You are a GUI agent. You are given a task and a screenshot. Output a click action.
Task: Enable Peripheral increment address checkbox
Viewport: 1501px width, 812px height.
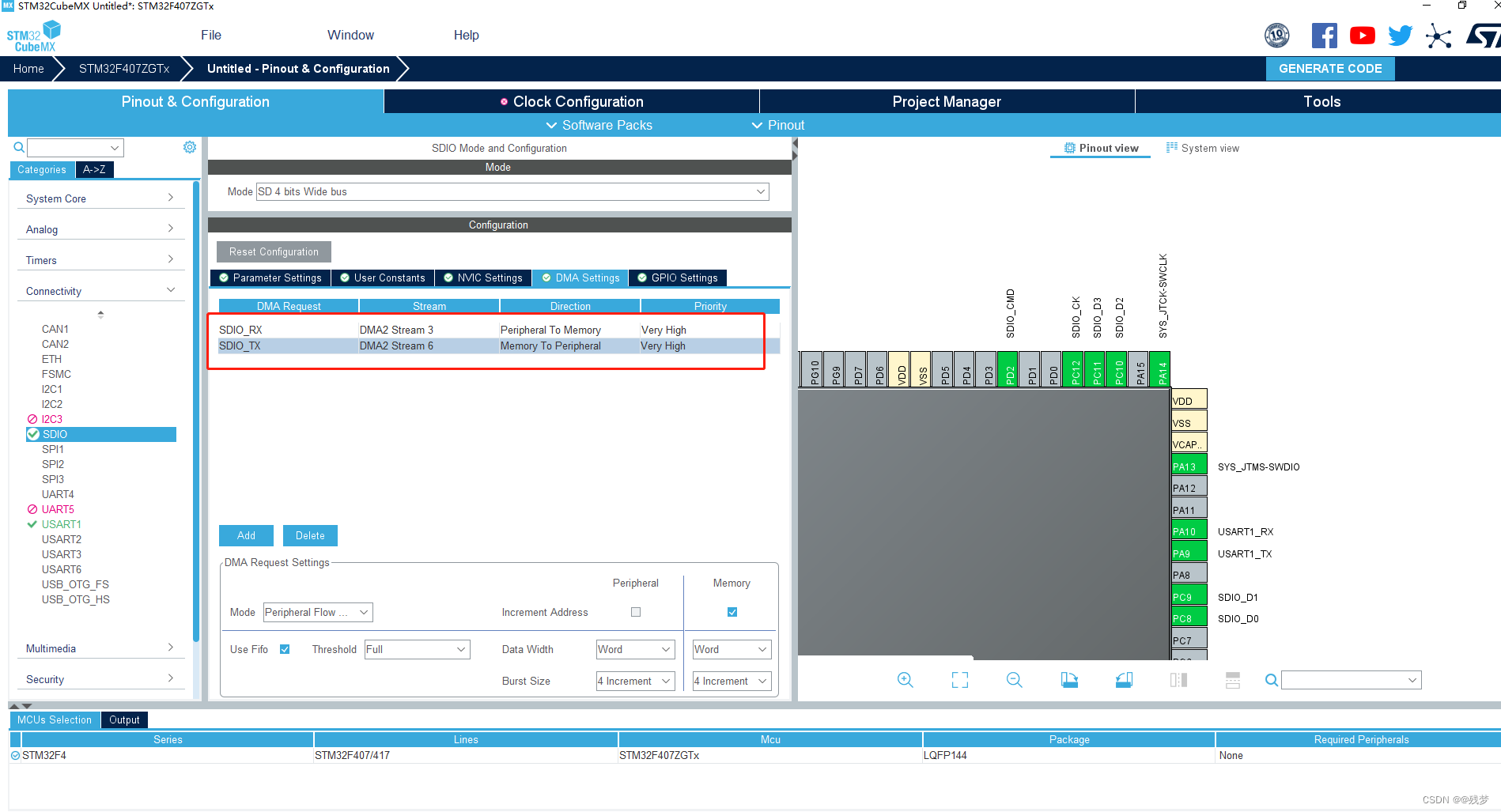(636, 612)
